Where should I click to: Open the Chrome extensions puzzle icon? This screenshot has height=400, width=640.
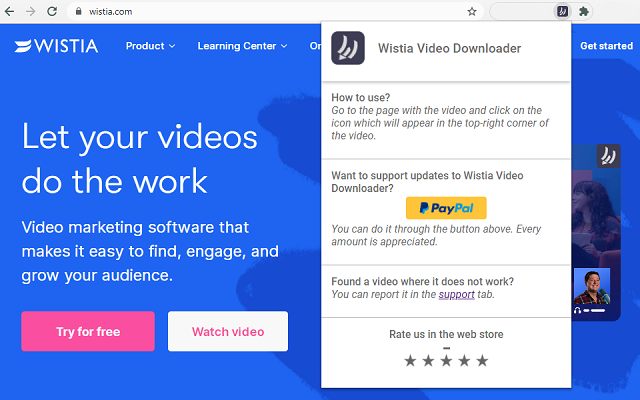coord(584,11)
